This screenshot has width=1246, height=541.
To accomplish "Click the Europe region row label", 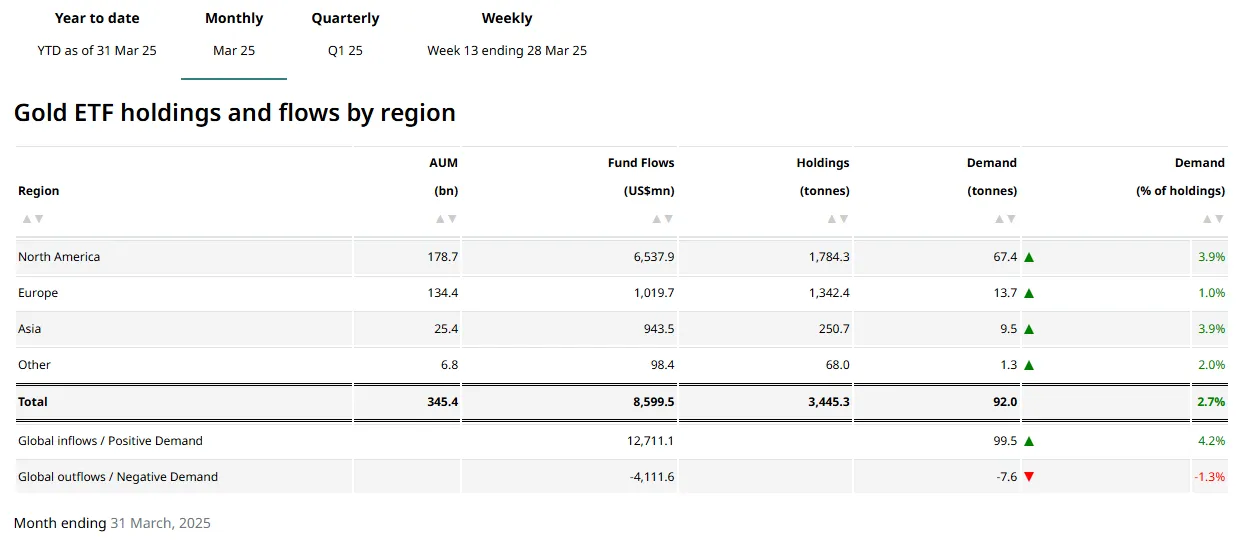I will click(38, 293).
